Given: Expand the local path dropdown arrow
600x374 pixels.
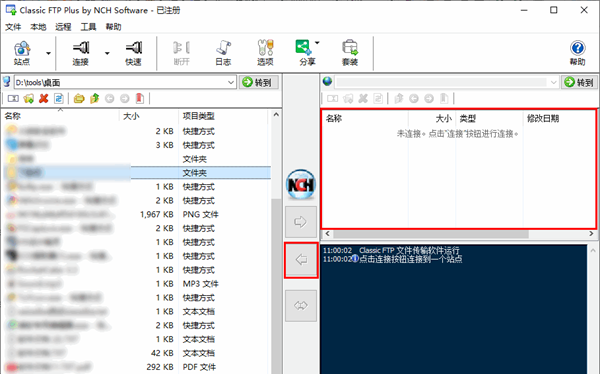Looking at the screenshot, I should point(231,82).
